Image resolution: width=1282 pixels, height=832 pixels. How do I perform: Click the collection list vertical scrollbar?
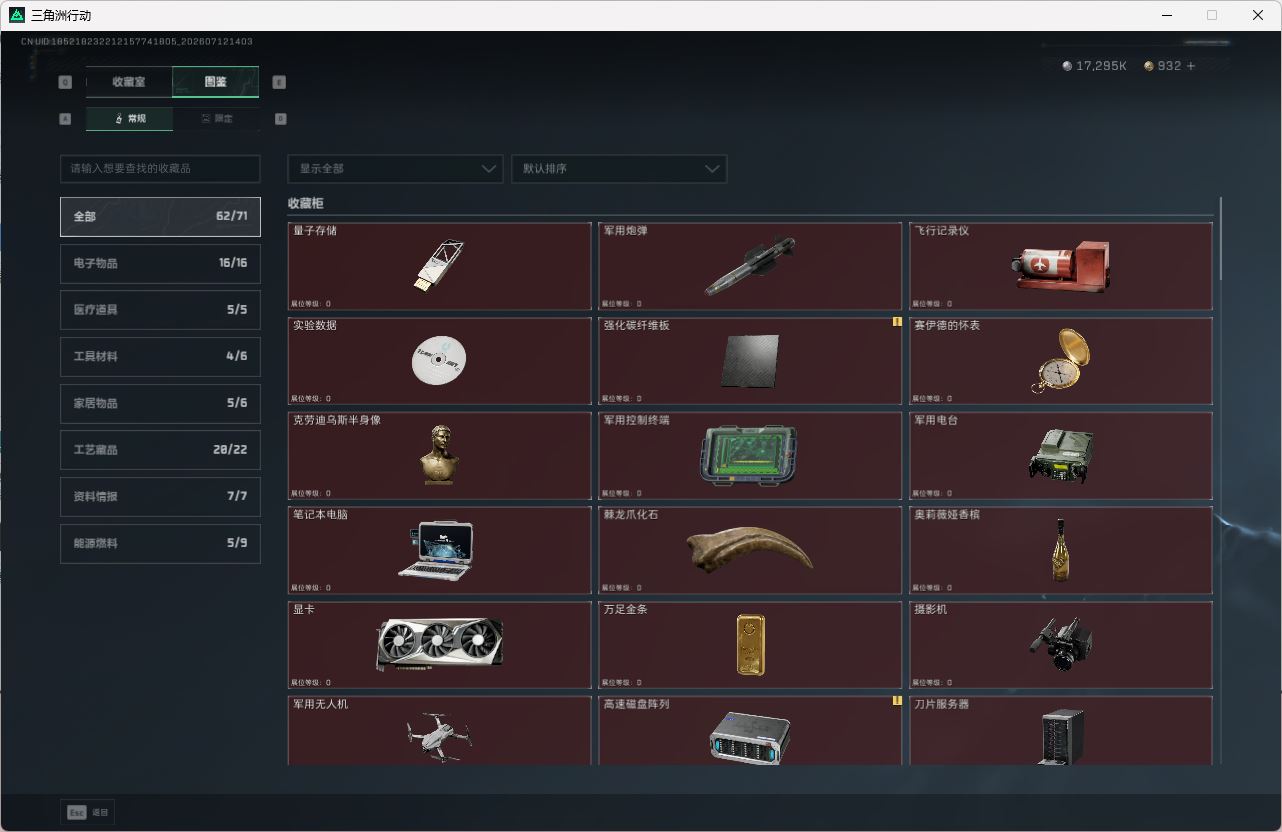click(1221, 238)
